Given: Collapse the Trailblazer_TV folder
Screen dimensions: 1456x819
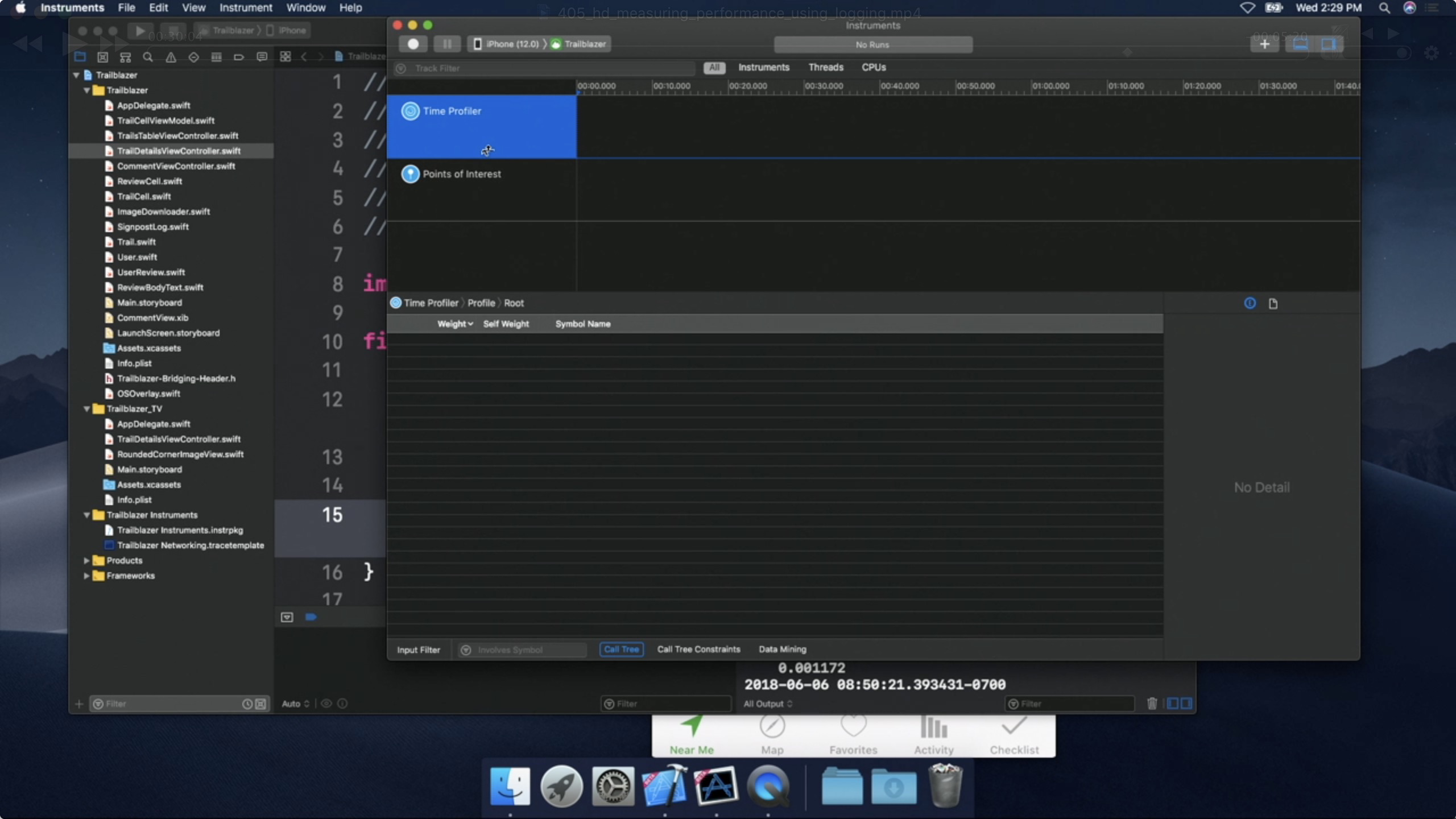Looking at the screenshot, I should (x=86, y=409).
